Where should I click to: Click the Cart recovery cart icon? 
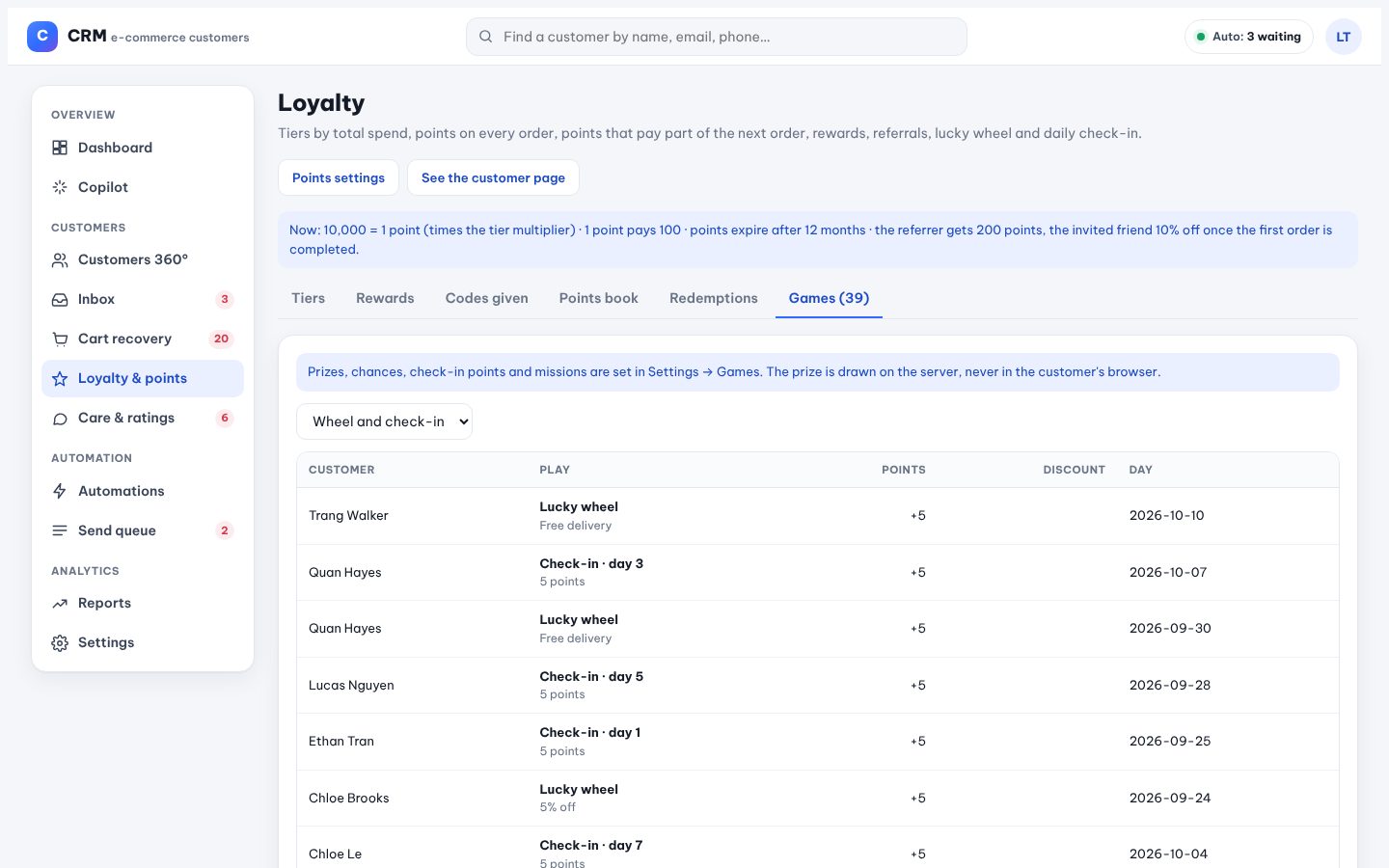60,339
